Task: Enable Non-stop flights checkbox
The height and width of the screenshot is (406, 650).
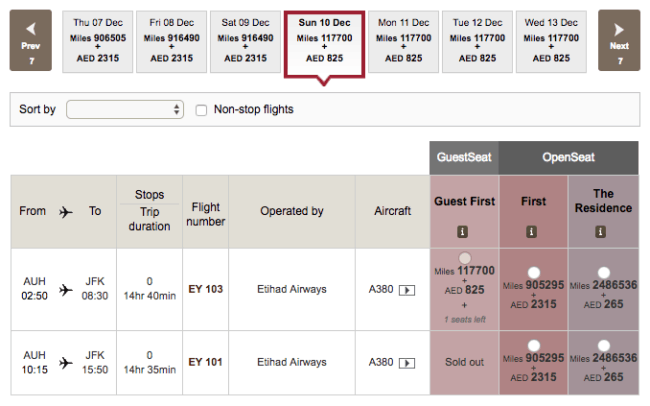Action: [201, 110]
